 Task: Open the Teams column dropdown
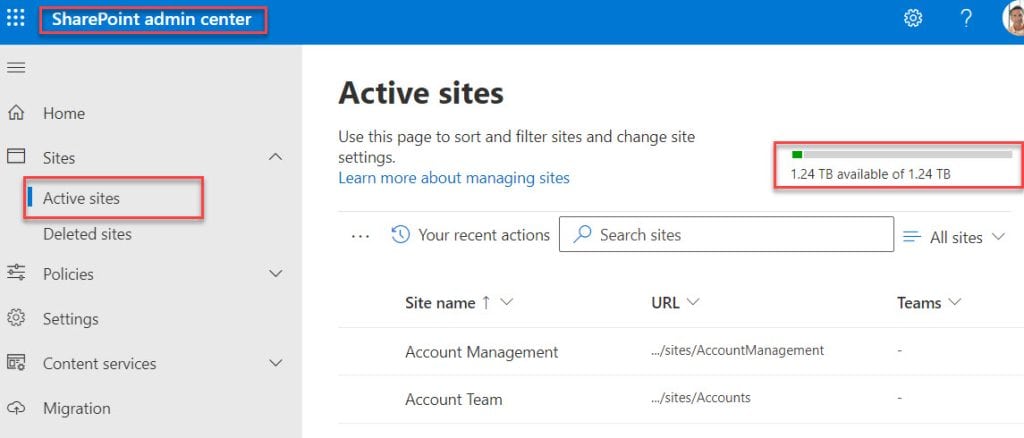[954, 302]
